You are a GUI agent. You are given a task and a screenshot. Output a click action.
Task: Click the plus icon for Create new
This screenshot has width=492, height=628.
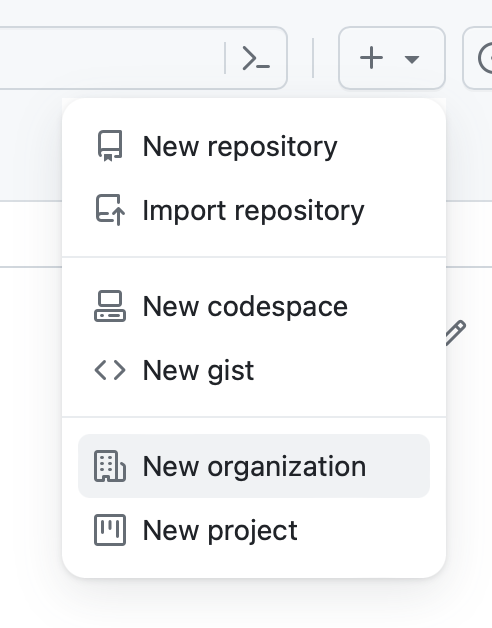(x=371, y=58)
